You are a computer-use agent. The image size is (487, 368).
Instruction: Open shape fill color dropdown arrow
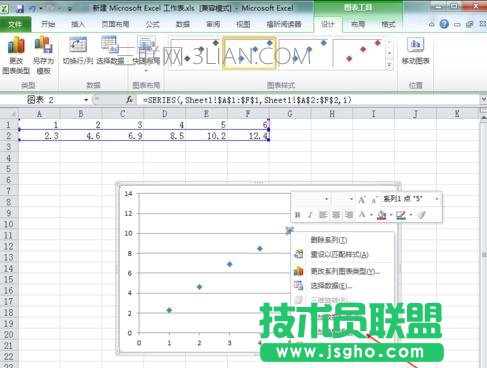[x=391, y=215]
